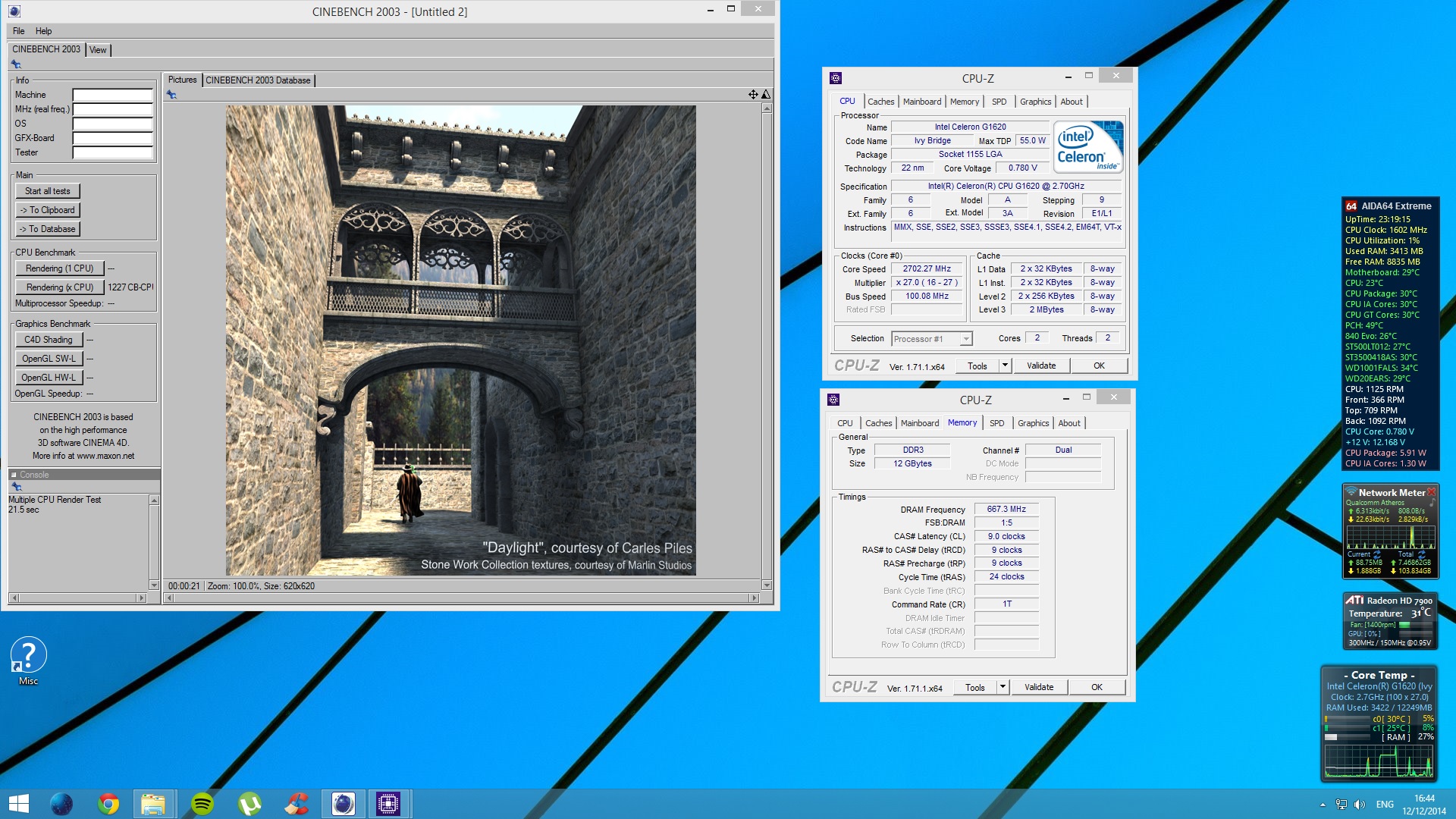Switch to the CINEBENCH taskbar icon
Image resolution: width=1456 pixels, height=819 pixels.
344,804
